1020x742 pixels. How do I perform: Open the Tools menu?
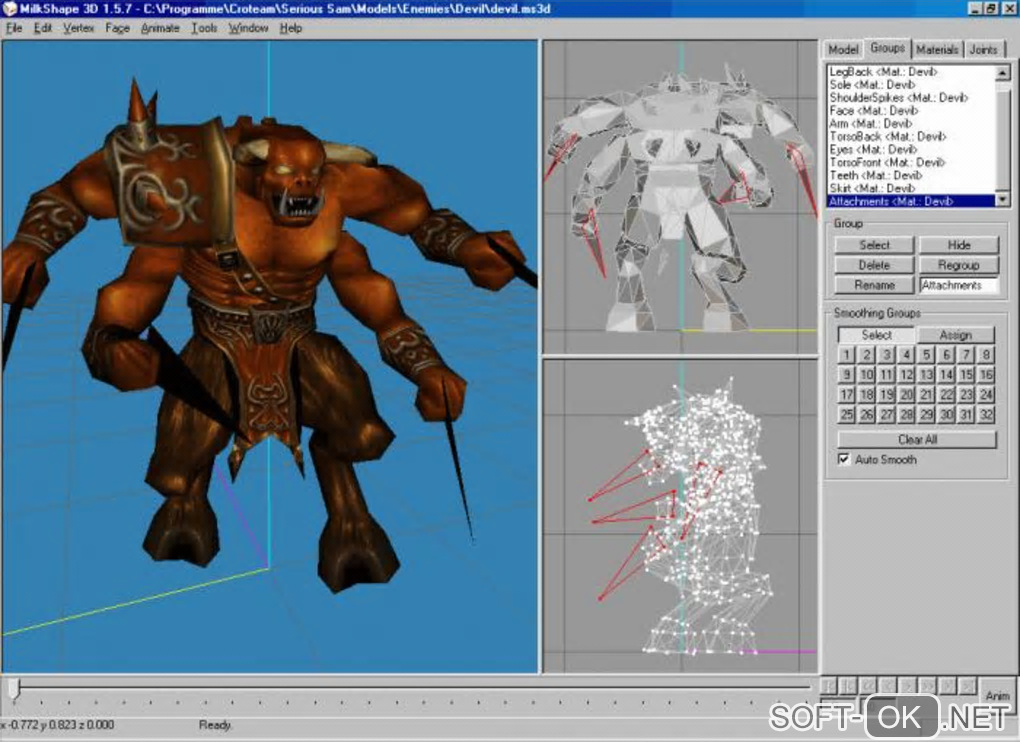click(204, 28)
